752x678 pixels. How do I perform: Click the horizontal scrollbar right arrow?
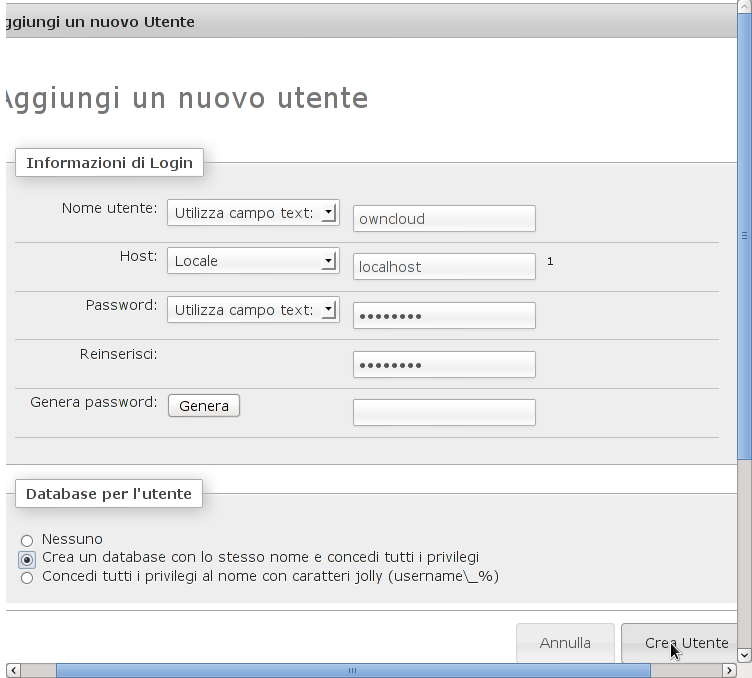coord(727,670)
